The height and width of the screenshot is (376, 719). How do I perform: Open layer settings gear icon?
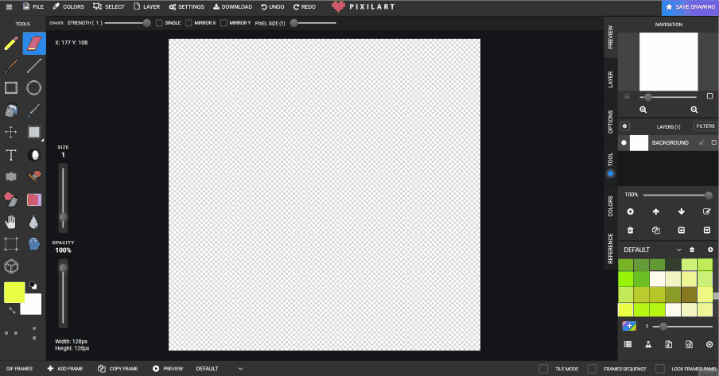click(625, 126)
